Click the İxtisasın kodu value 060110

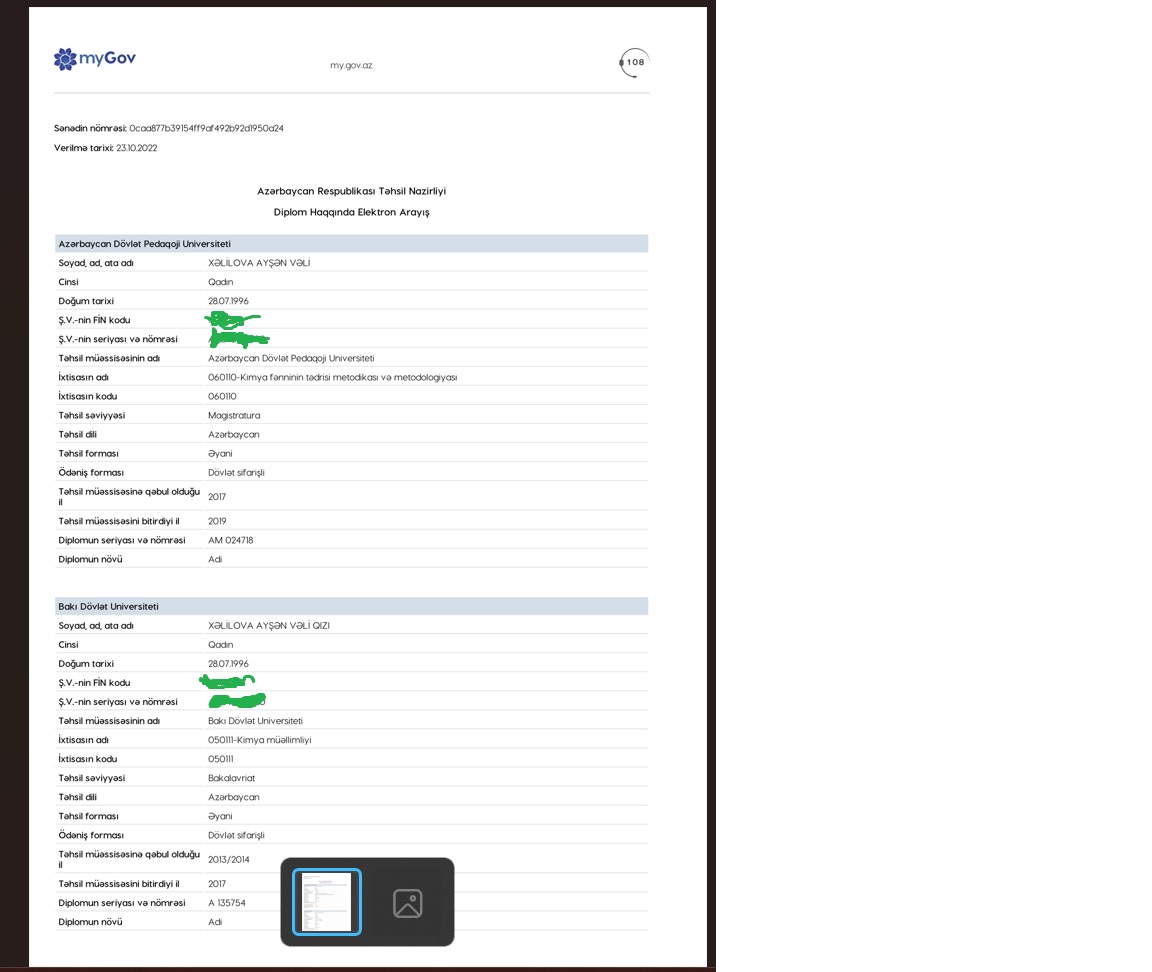222,397
